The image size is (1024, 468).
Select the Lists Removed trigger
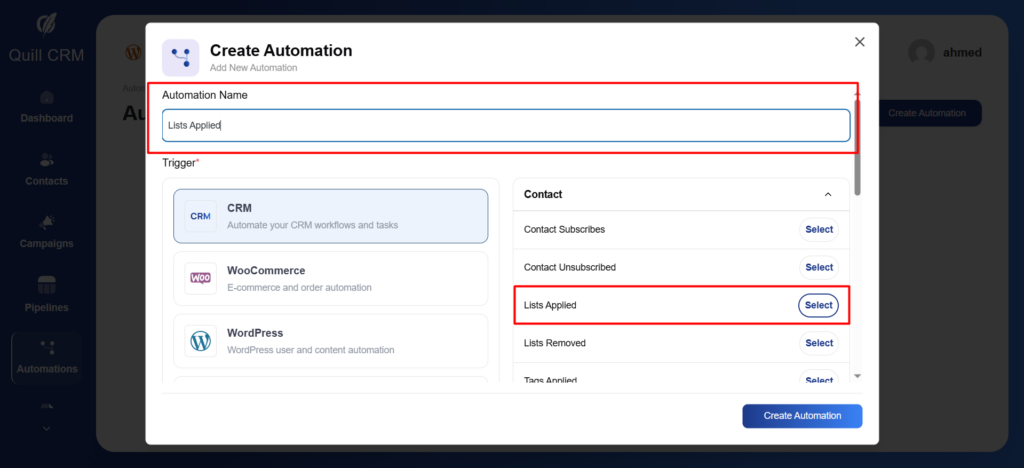click(818, 343)
